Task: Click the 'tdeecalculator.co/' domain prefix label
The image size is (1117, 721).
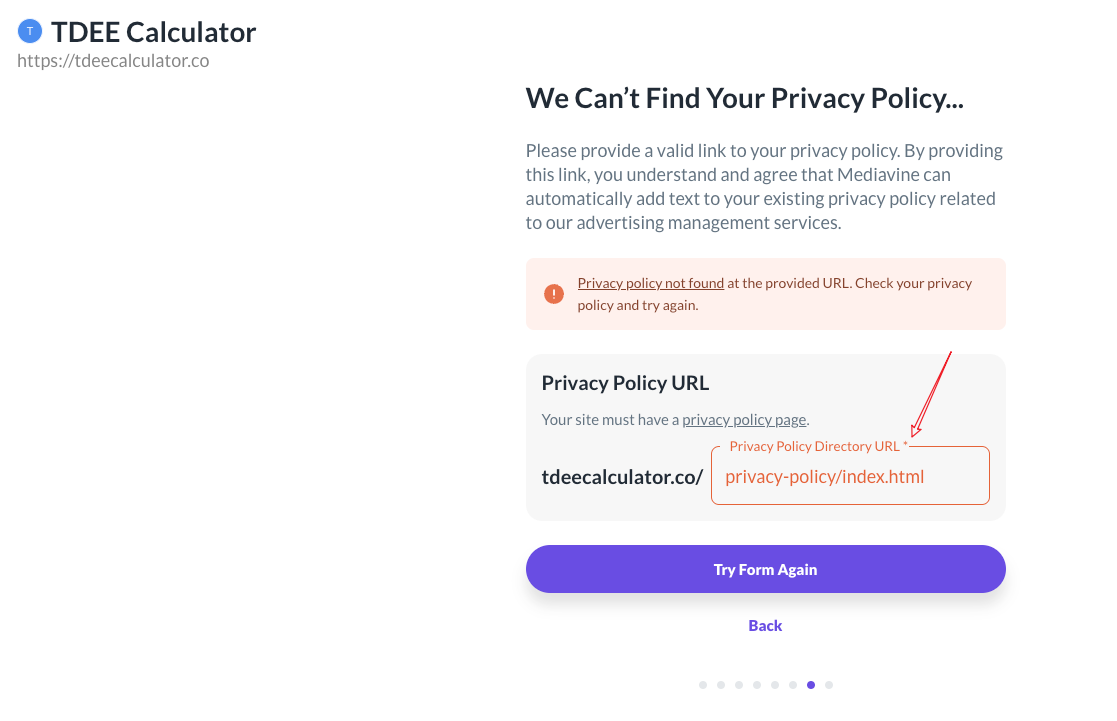Action: [x=622, y=477]
